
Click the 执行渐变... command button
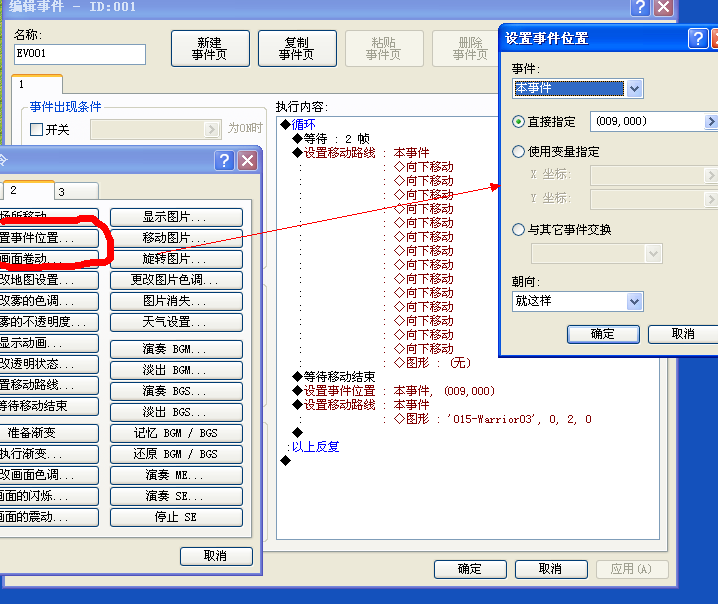click(x=49, y=455)
